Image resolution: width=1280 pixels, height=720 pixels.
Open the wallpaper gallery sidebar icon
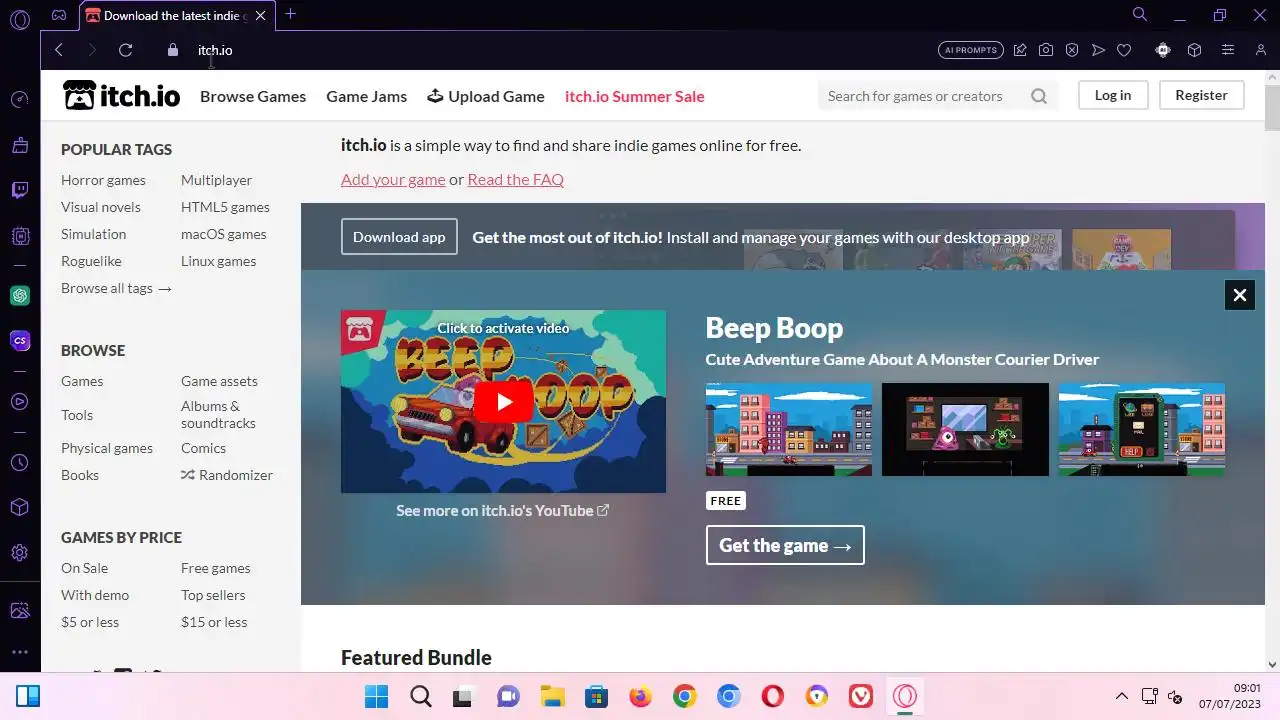pos(20,610)
